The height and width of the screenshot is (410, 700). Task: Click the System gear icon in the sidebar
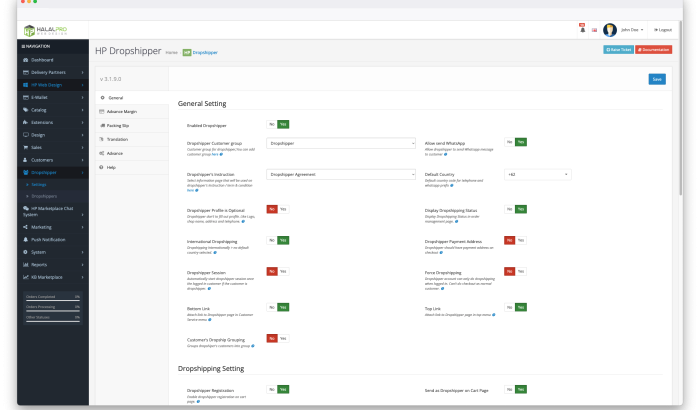25,252
